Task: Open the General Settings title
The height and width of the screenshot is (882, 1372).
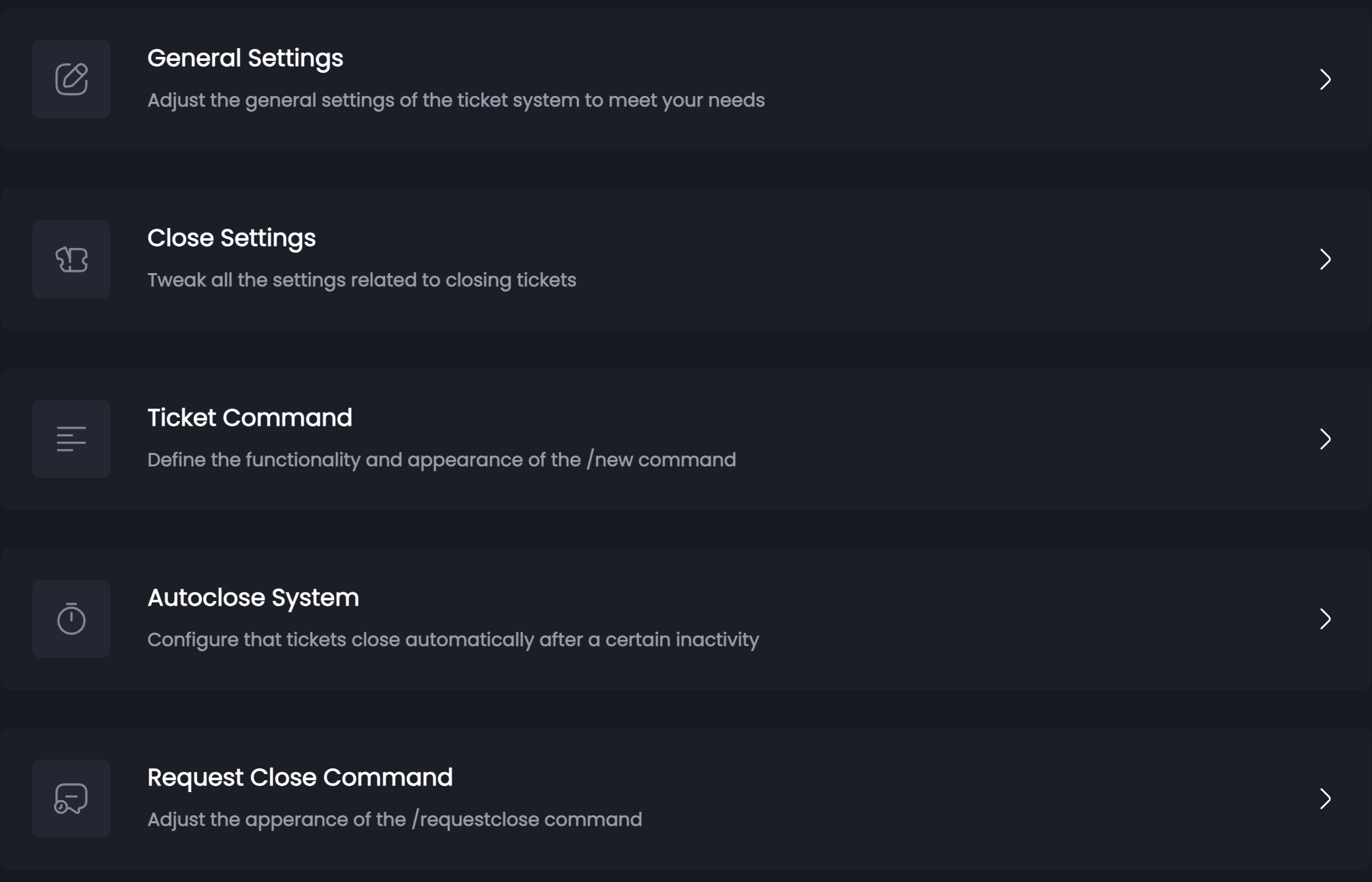Action: [x=245, y=58]
